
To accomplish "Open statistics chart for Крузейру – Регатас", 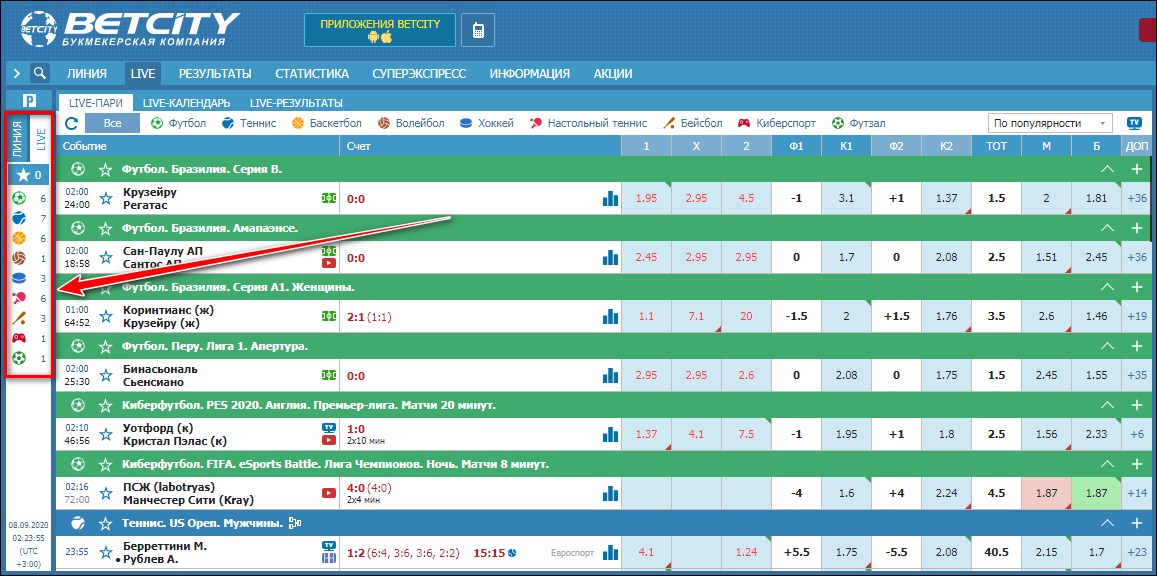I will coord(609,198).
